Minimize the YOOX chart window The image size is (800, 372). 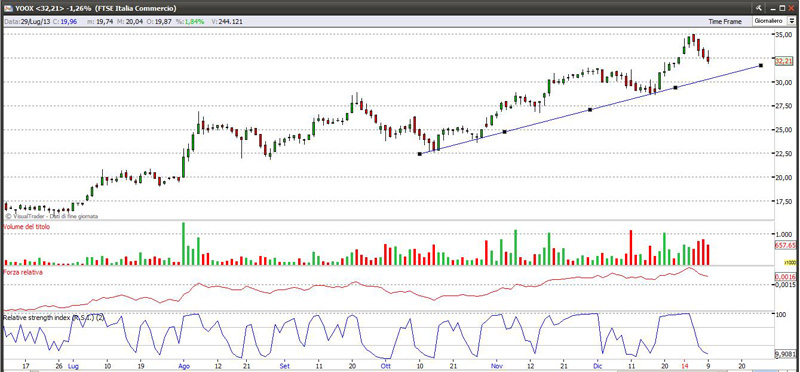coord(772,8)
